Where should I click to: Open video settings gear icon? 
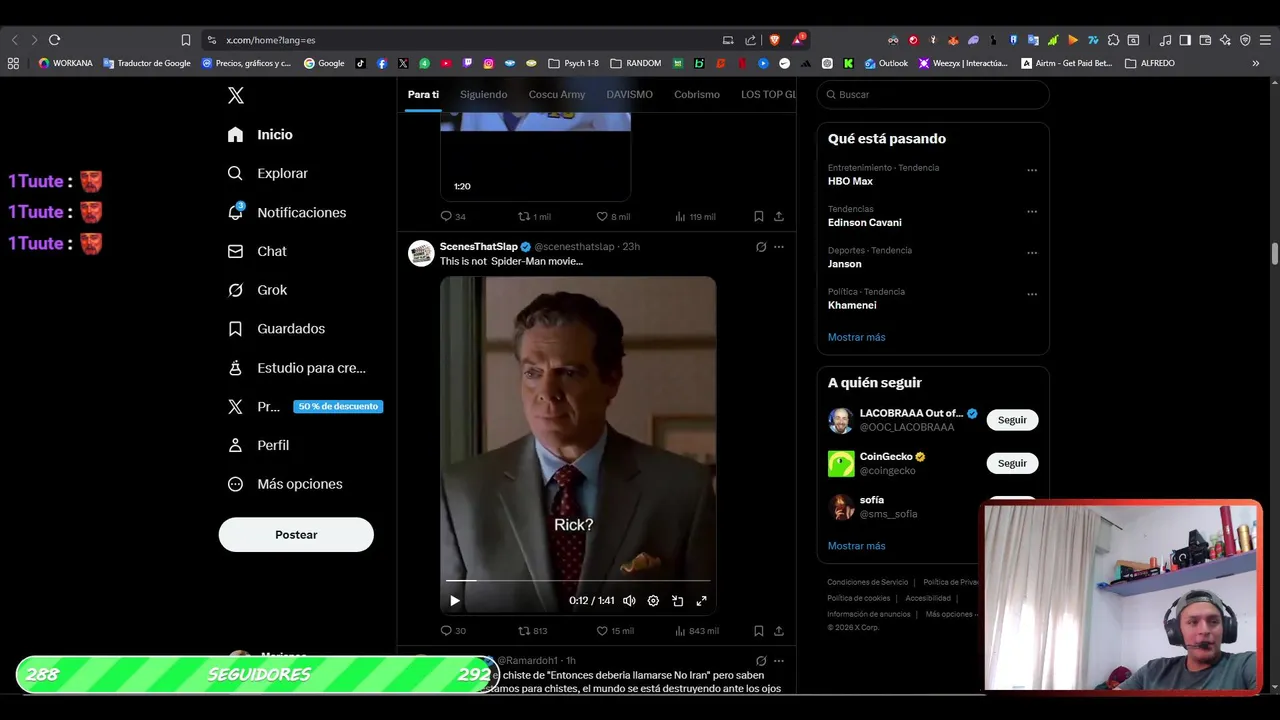tap(653, 601)
